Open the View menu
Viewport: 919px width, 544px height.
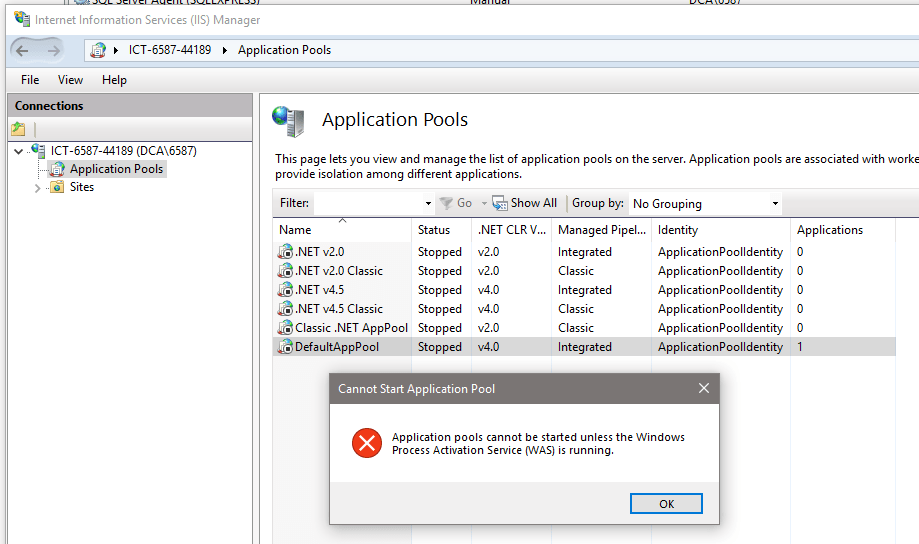[70, 80]
